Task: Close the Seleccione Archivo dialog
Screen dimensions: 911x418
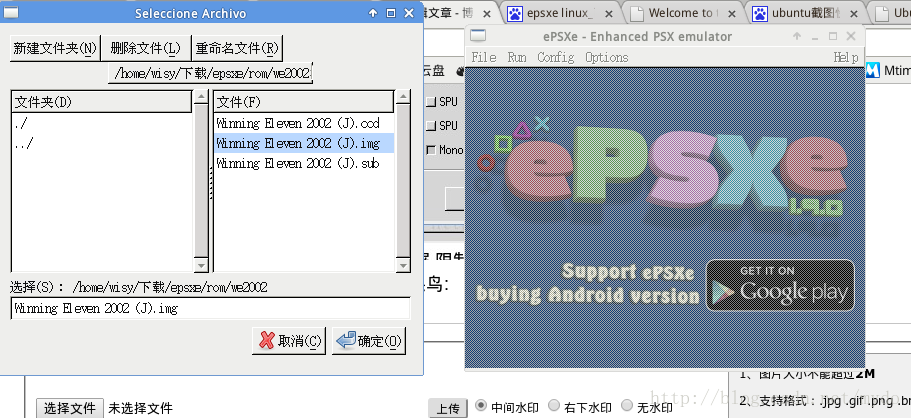Action: [x=409, y=13]
